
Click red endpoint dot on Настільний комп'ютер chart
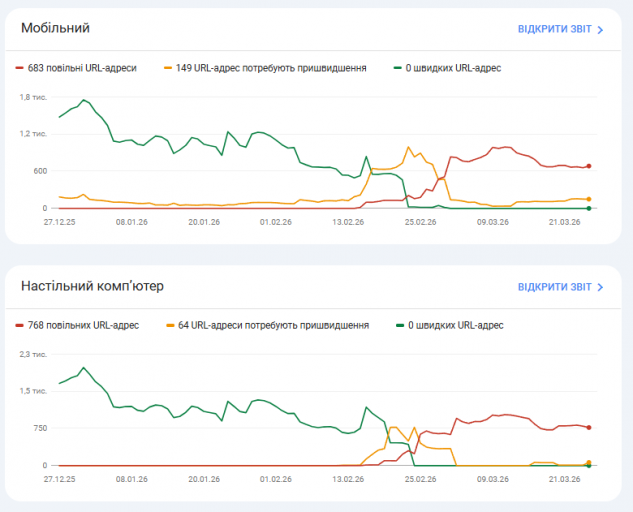click(589, 427)
